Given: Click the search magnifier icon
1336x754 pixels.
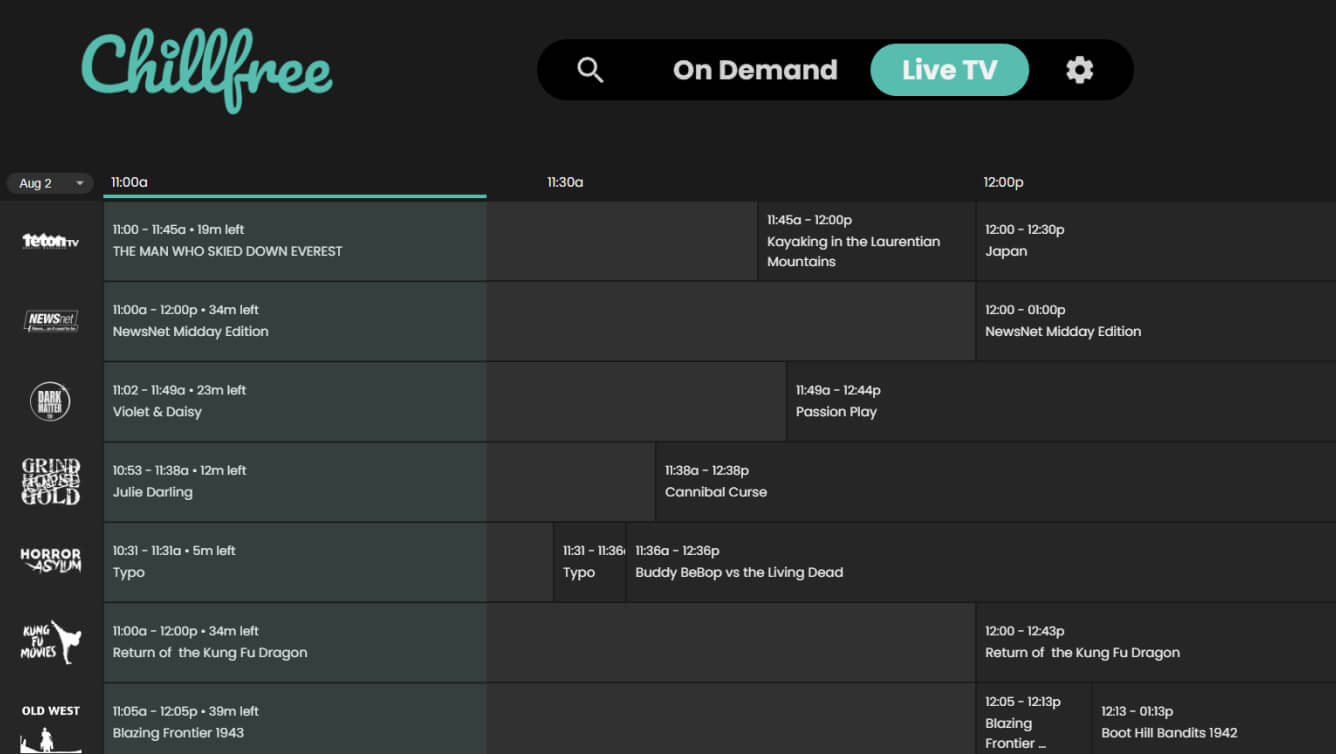Looking at the screenshot, I should tap(590, 70).
